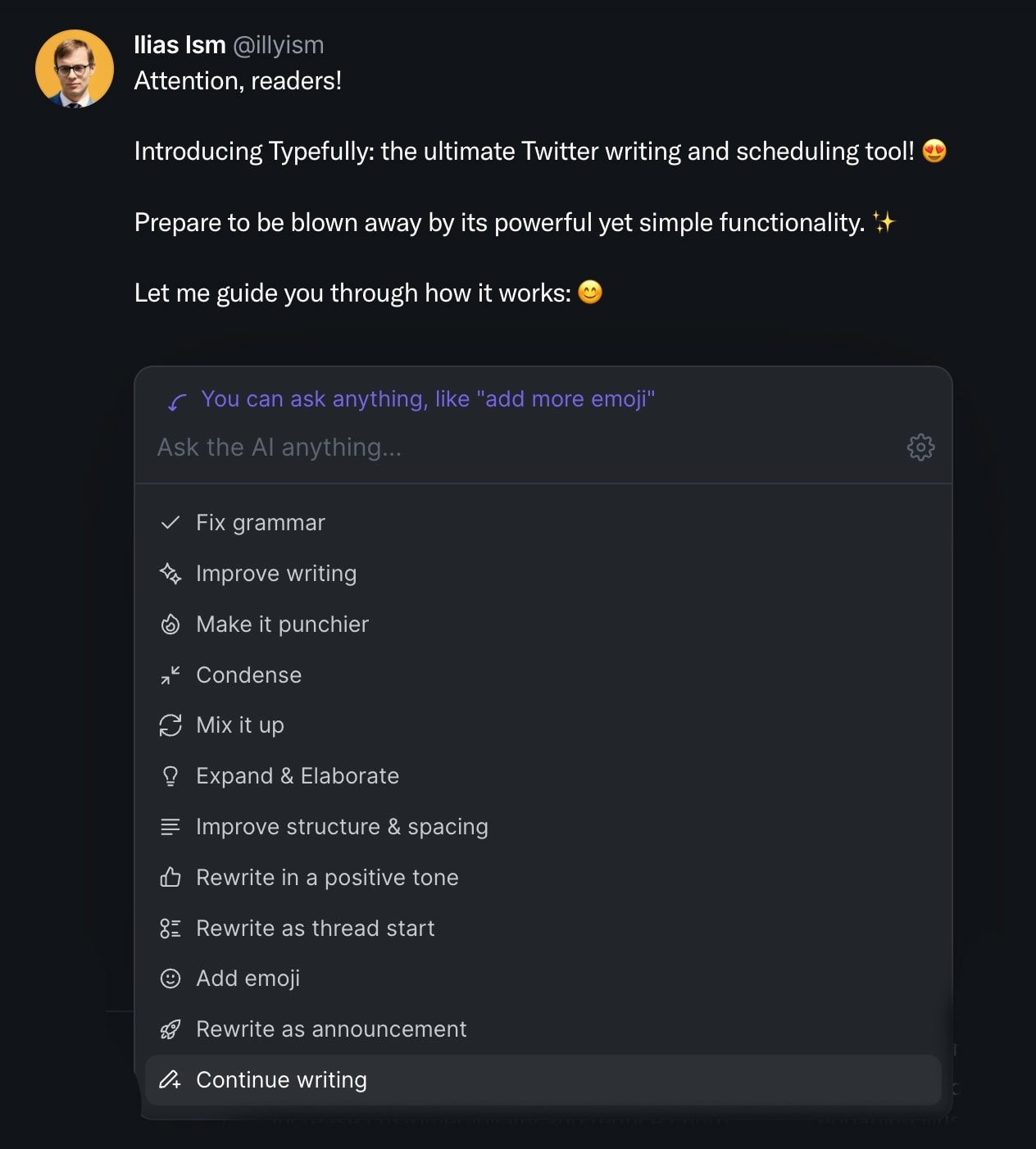Image resolution: width=1036 pixels, height=1149 pixels.
Task: Click the shrink-arrows icon for Condense
Action: coord(170,674)
